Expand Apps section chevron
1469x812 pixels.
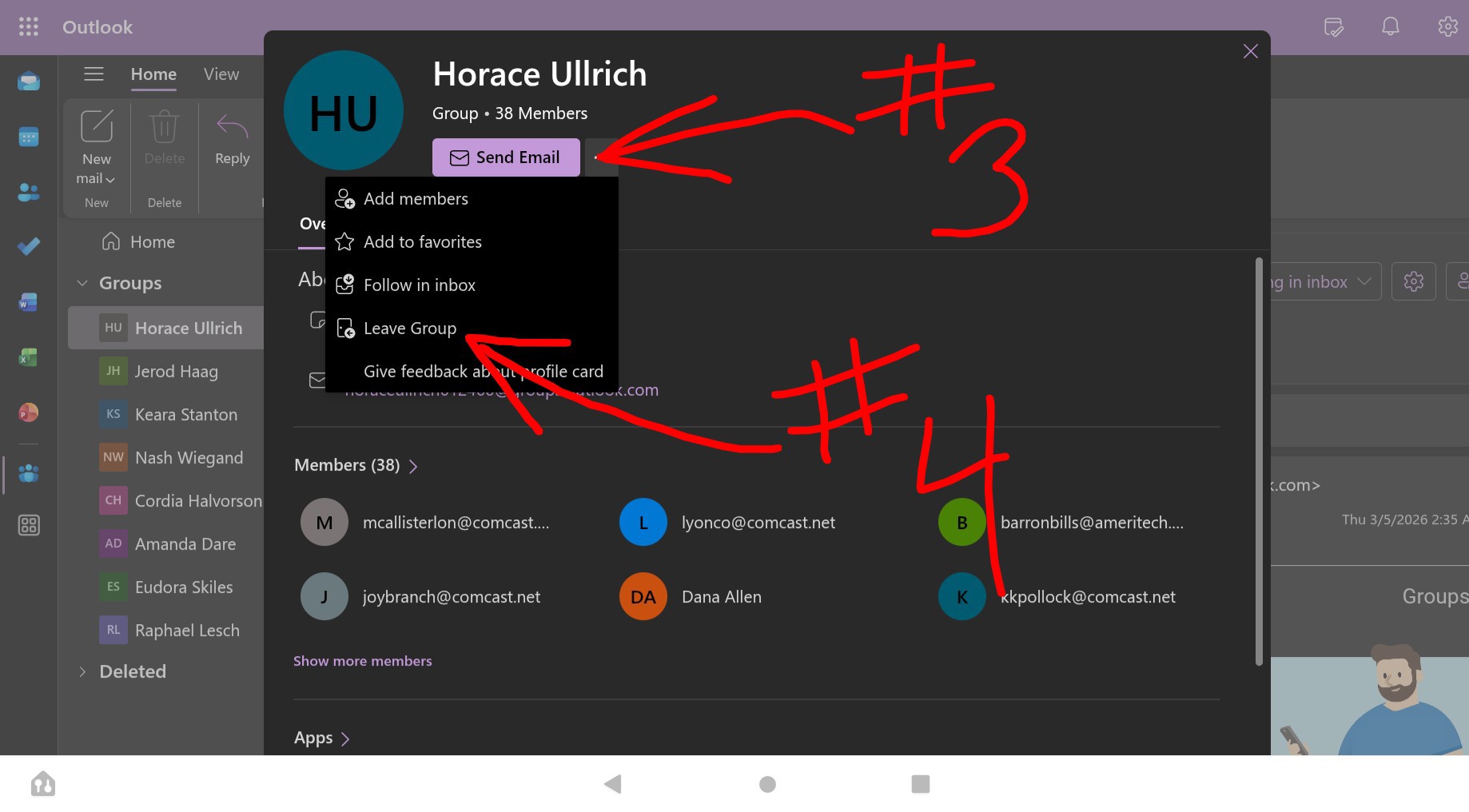coord(345,738)
